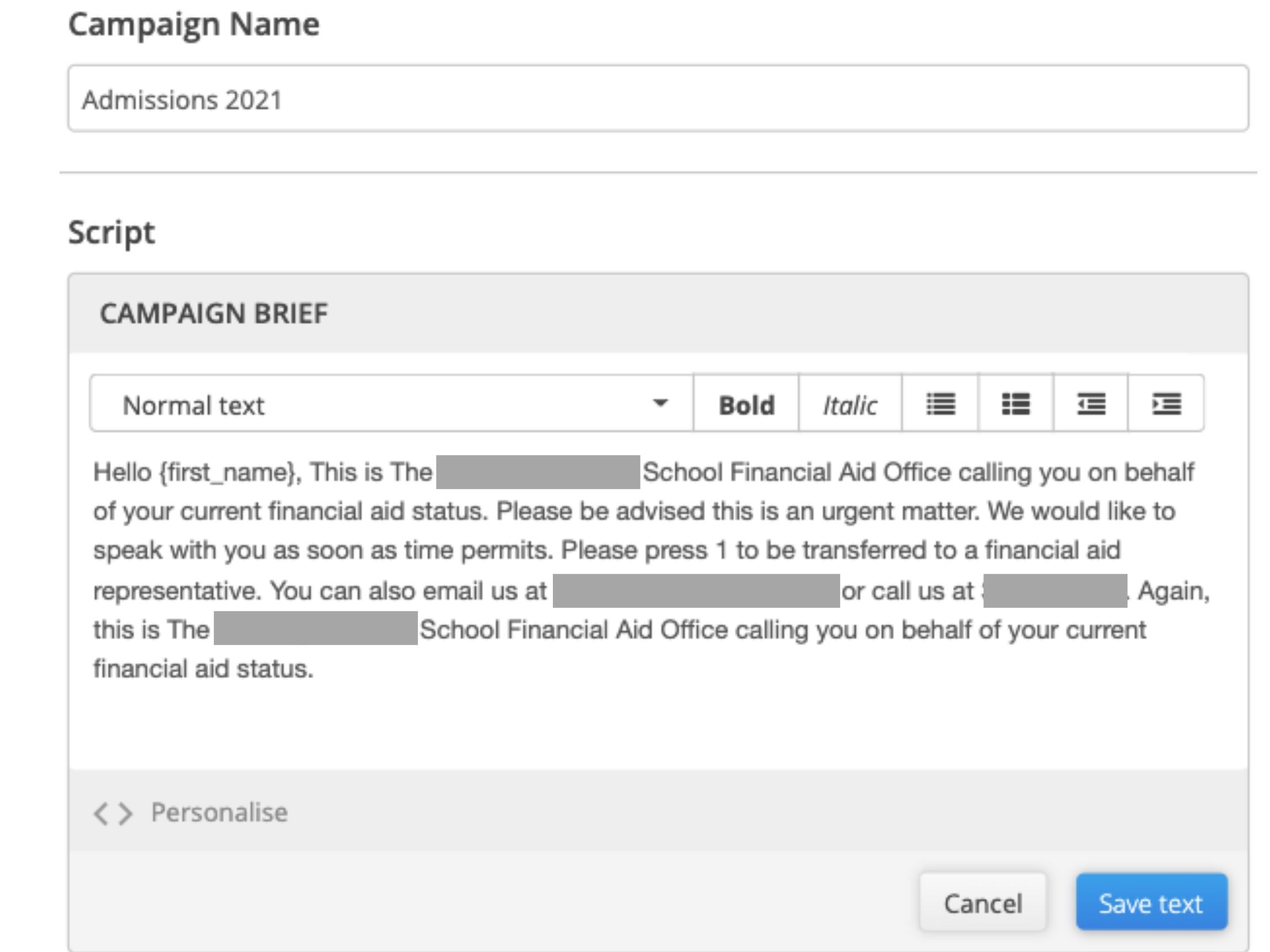Click the redacted email block after 'email us at'
The image size is (1270, 952).
[x=696, y=591]
